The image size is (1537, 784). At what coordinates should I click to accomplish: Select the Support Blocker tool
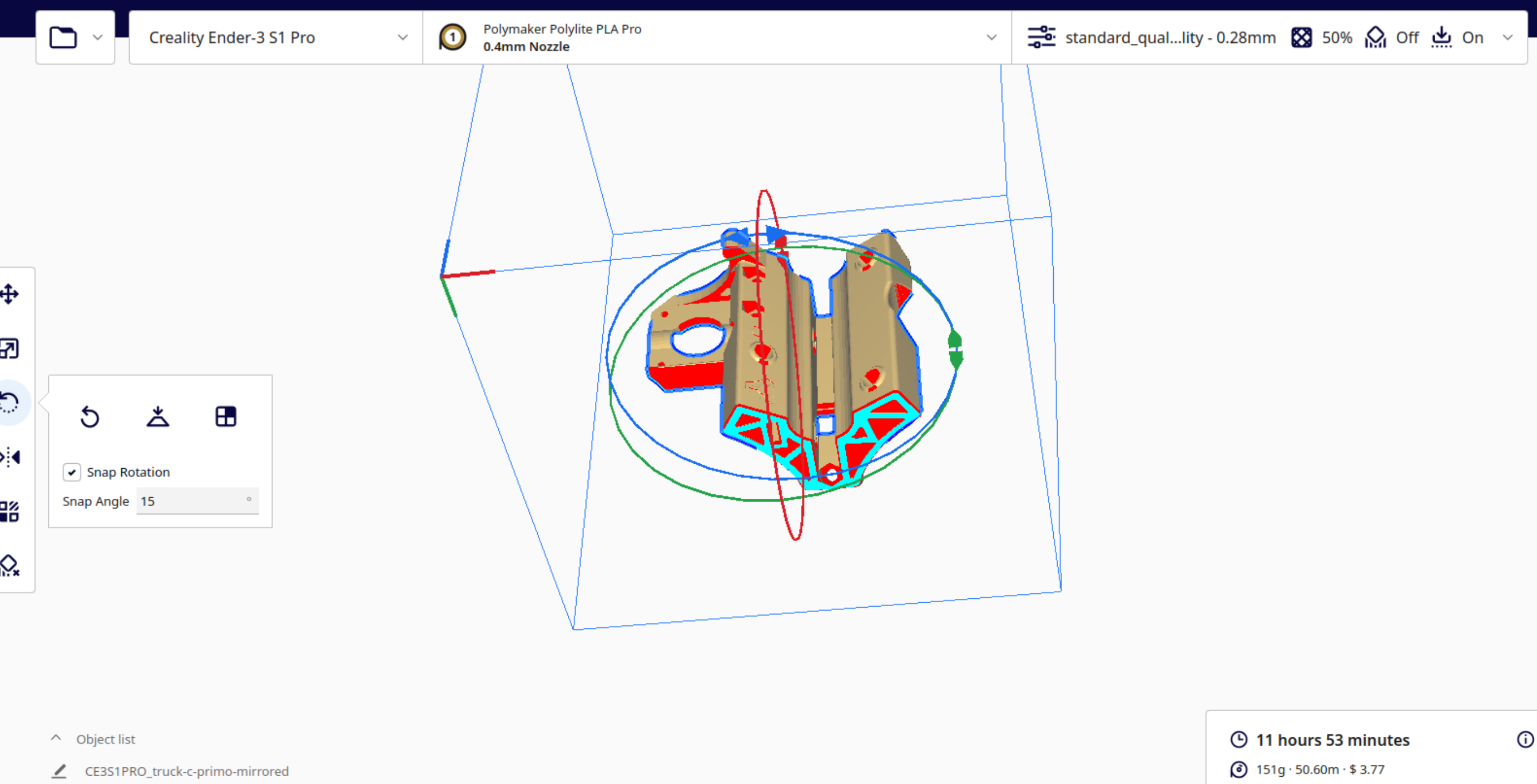pos(9,565)
